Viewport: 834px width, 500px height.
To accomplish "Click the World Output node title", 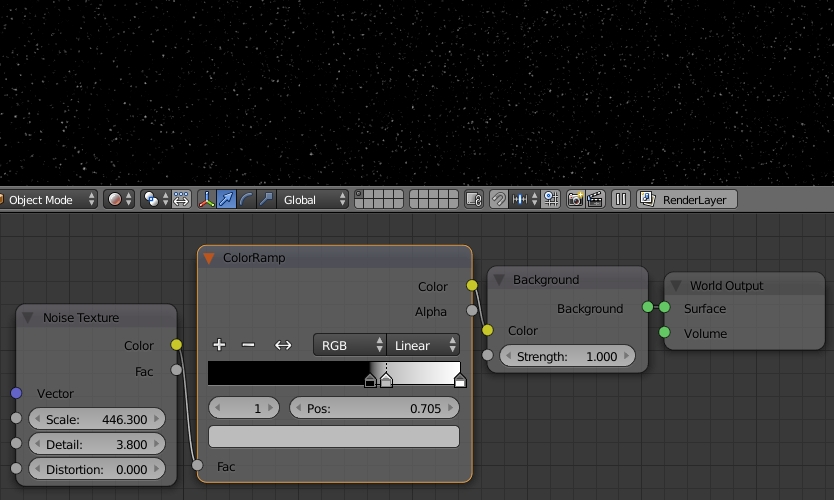I will [x=727, y=286].
